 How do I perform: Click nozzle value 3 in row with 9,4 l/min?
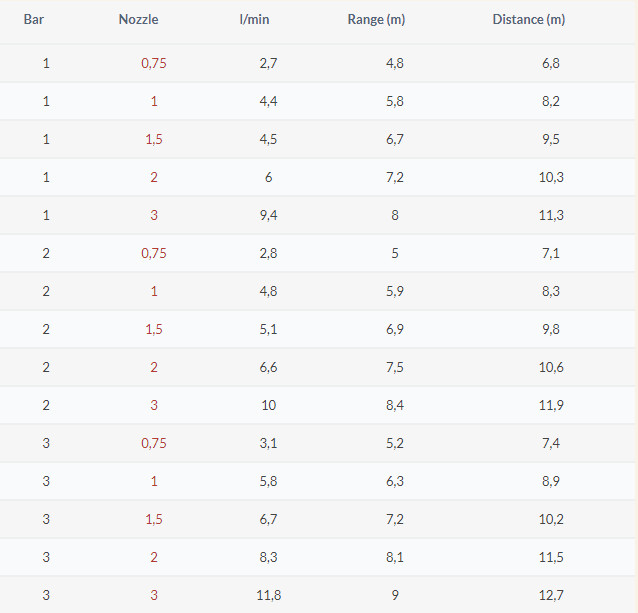click(154, 215)
